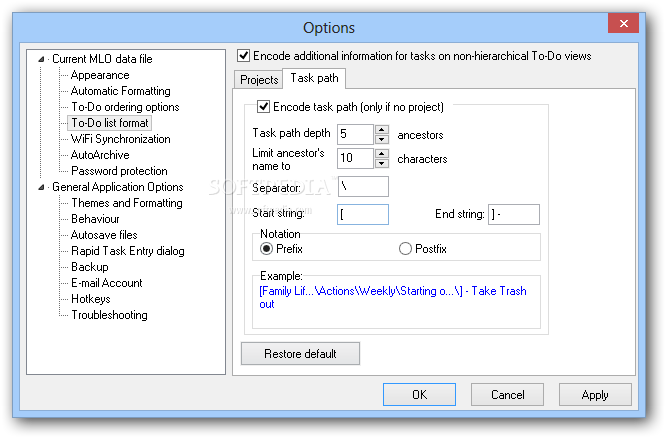Viewport: 666px width, 438px height.
Task: Select Hotkeys in the options tree
Action: click(91, 299)
